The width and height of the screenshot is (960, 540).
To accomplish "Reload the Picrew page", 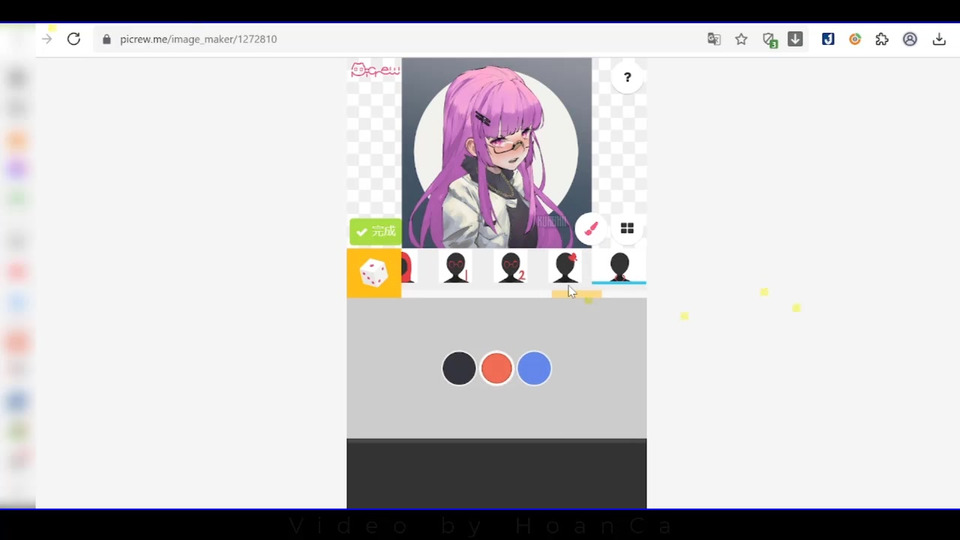I will 74,39.
